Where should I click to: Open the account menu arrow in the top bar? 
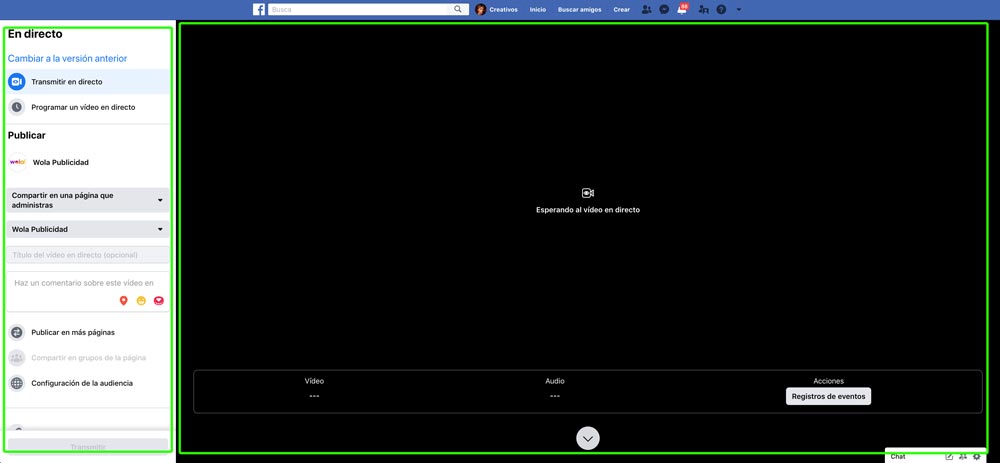(x=739, y=9)
